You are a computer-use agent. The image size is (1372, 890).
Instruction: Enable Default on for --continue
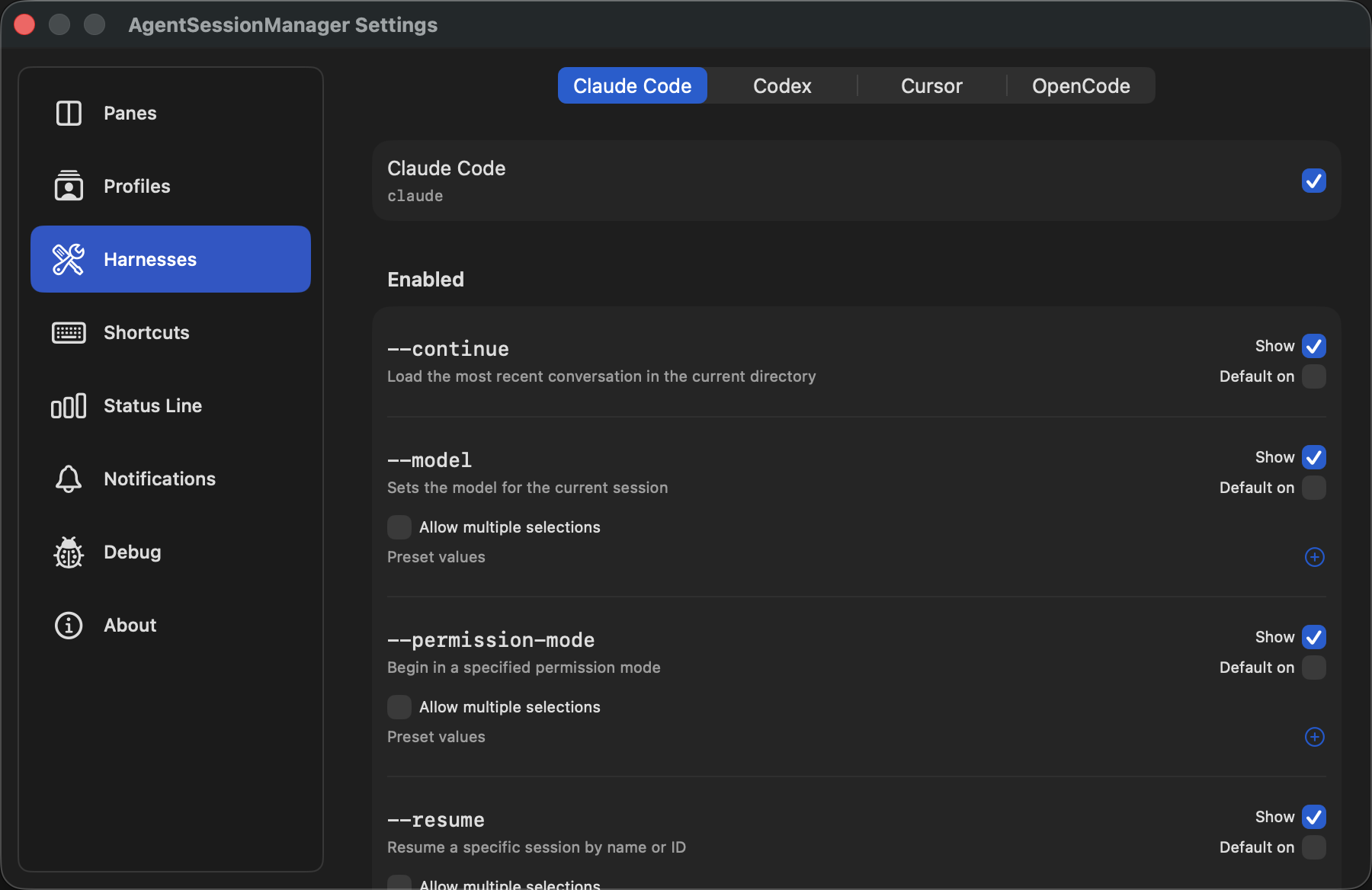point(1314,376)
